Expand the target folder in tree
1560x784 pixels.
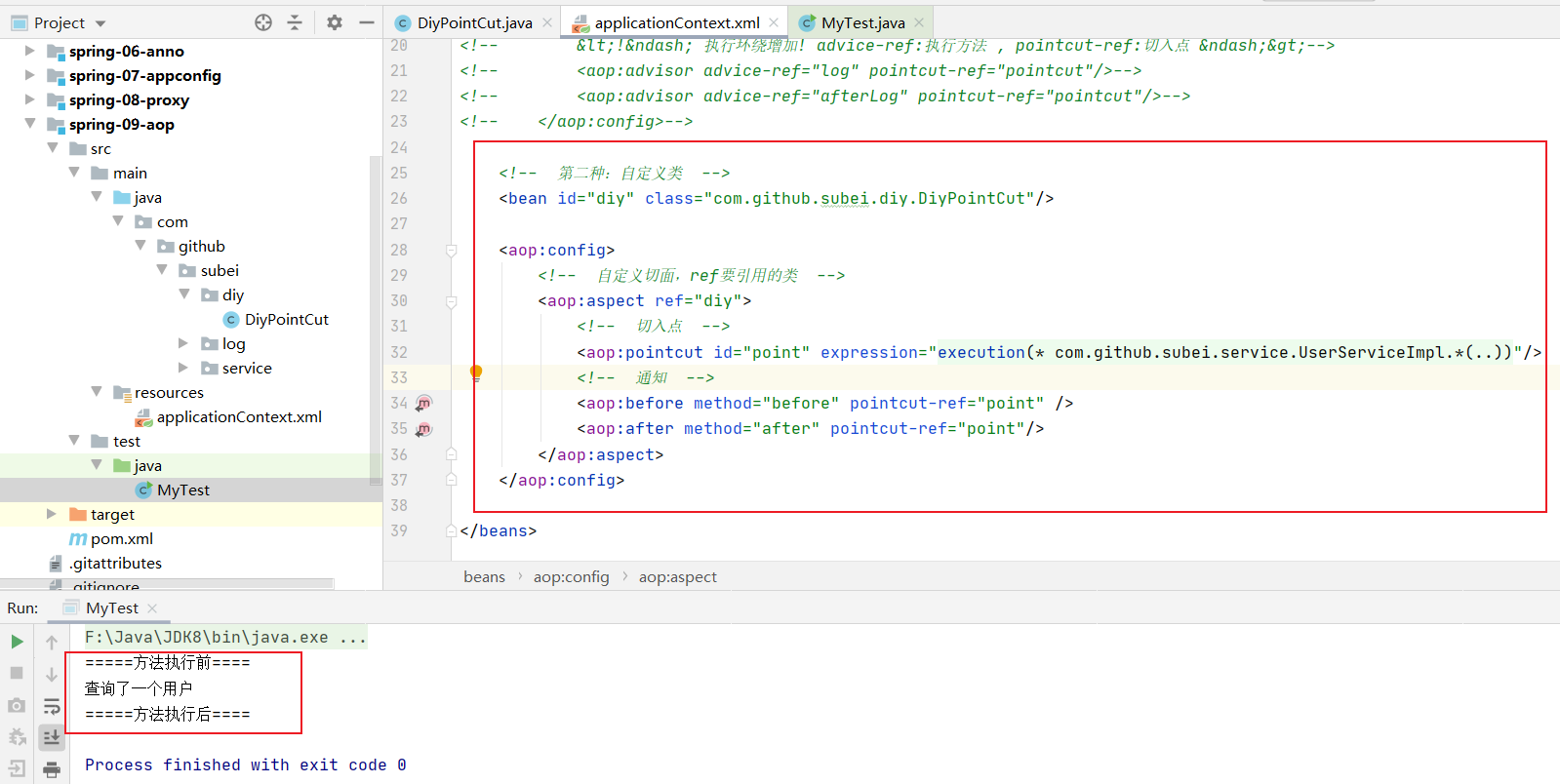point(52,514)
